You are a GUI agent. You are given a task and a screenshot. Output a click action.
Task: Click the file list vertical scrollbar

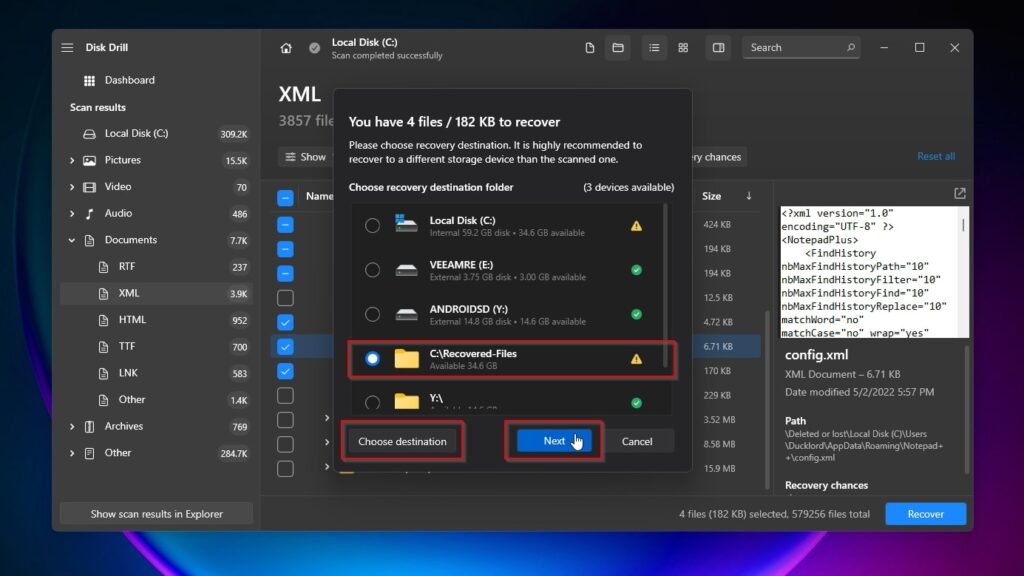pyautogui.click(x=767, y=398)
